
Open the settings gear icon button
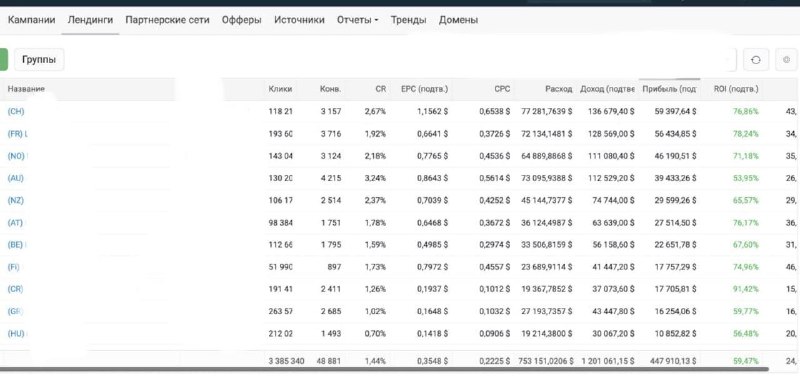[786, 60]
